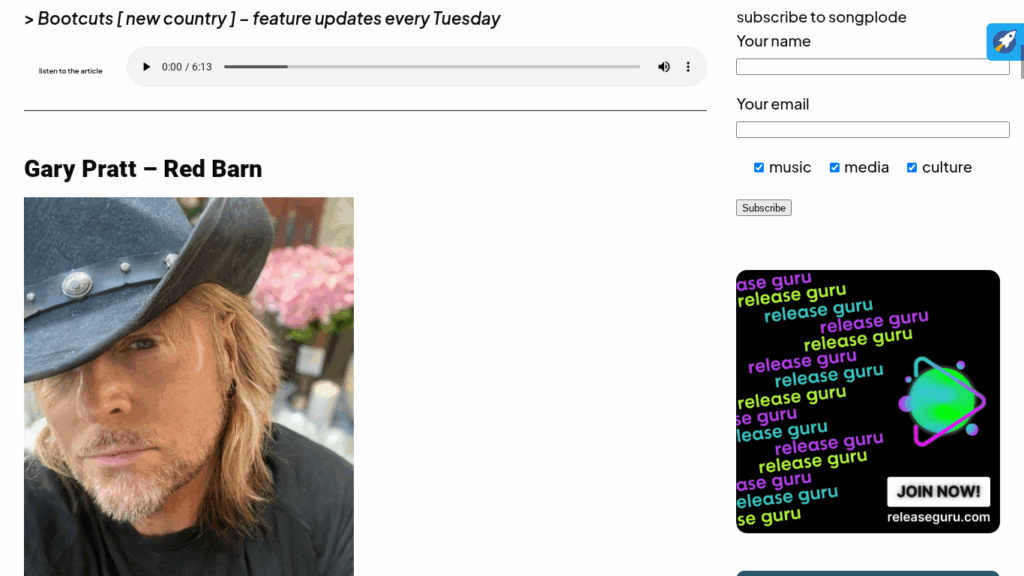1024x576 pixels.
Task: Open the releaseguru.com link
Action: (x=938, y=517)
